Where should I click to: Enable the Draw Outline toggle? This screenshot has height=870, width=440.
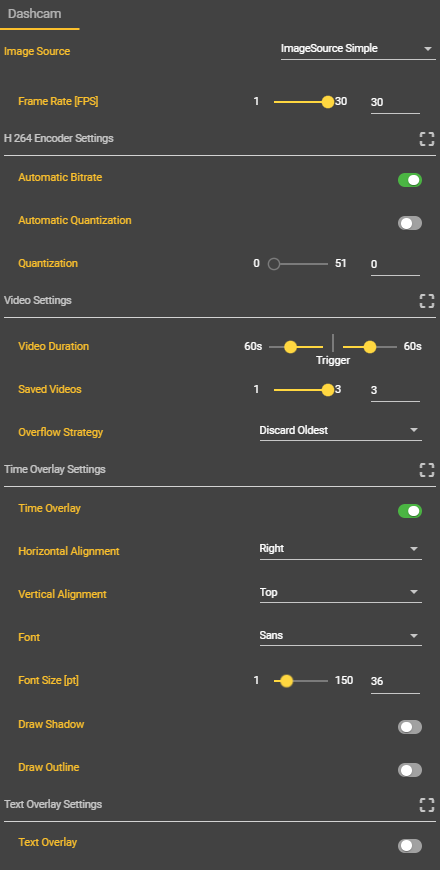[410, 770]
